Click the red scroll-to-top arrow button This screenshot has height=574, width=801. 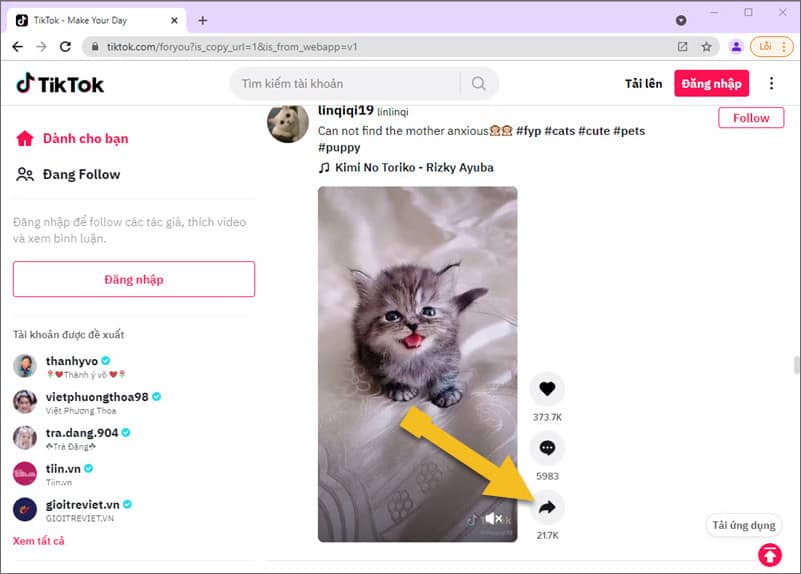769,554
